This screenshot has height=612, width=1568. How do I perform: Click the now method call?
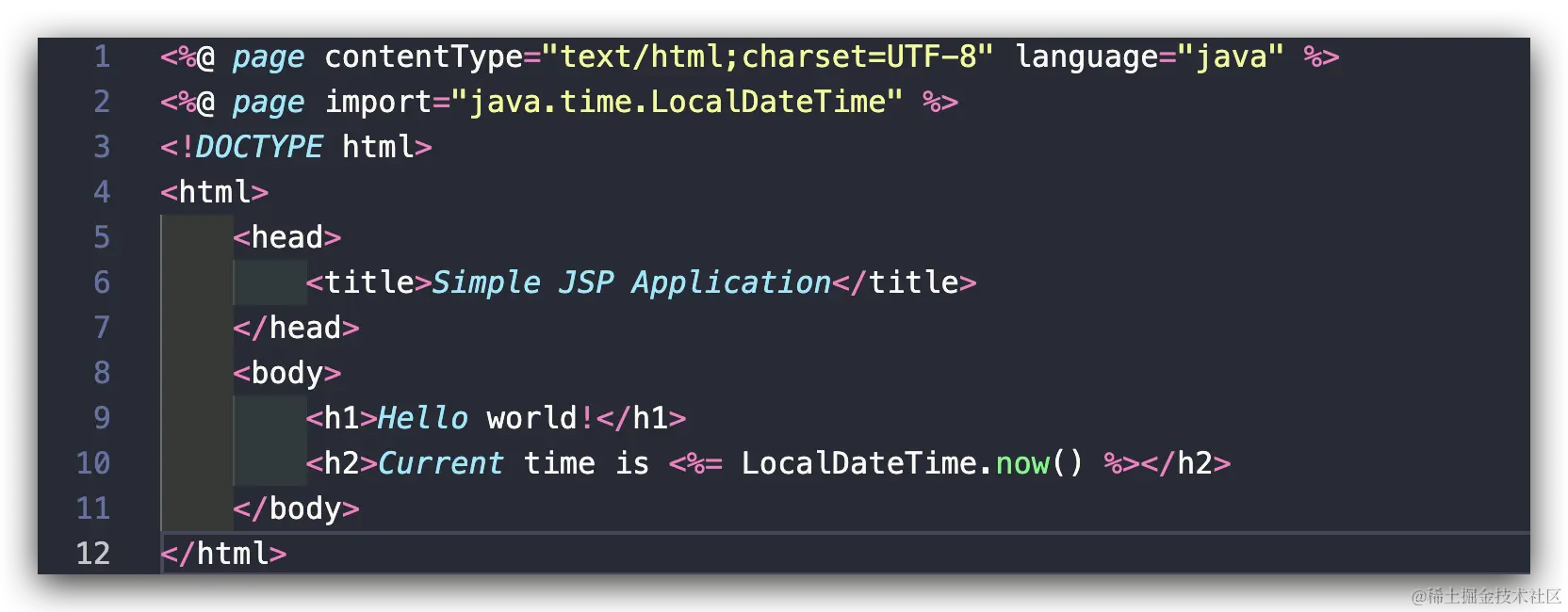coord(1022,463)
